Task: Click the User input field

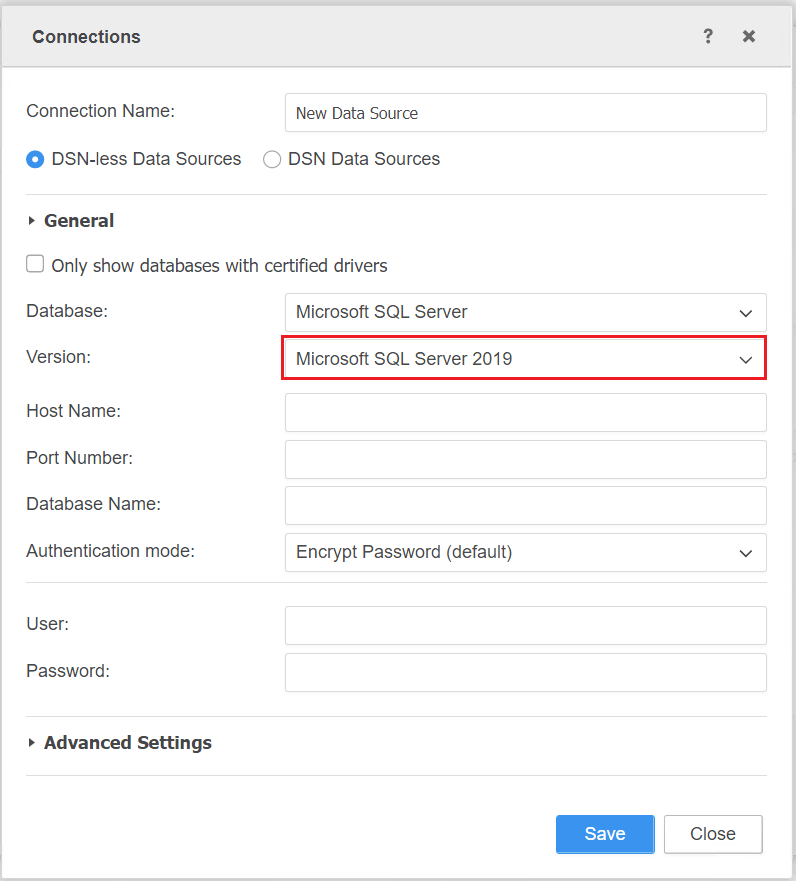Action: coord(525,625)
